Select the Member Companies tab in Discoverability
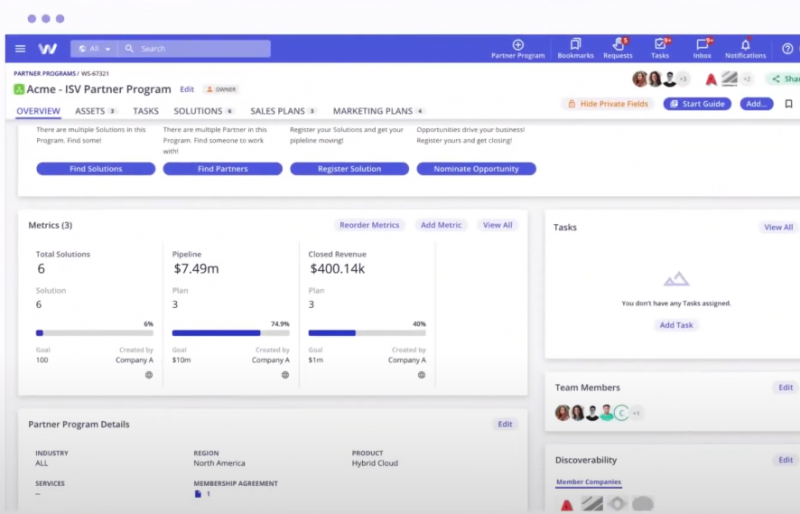800x514 pixels. coord(588,482)
